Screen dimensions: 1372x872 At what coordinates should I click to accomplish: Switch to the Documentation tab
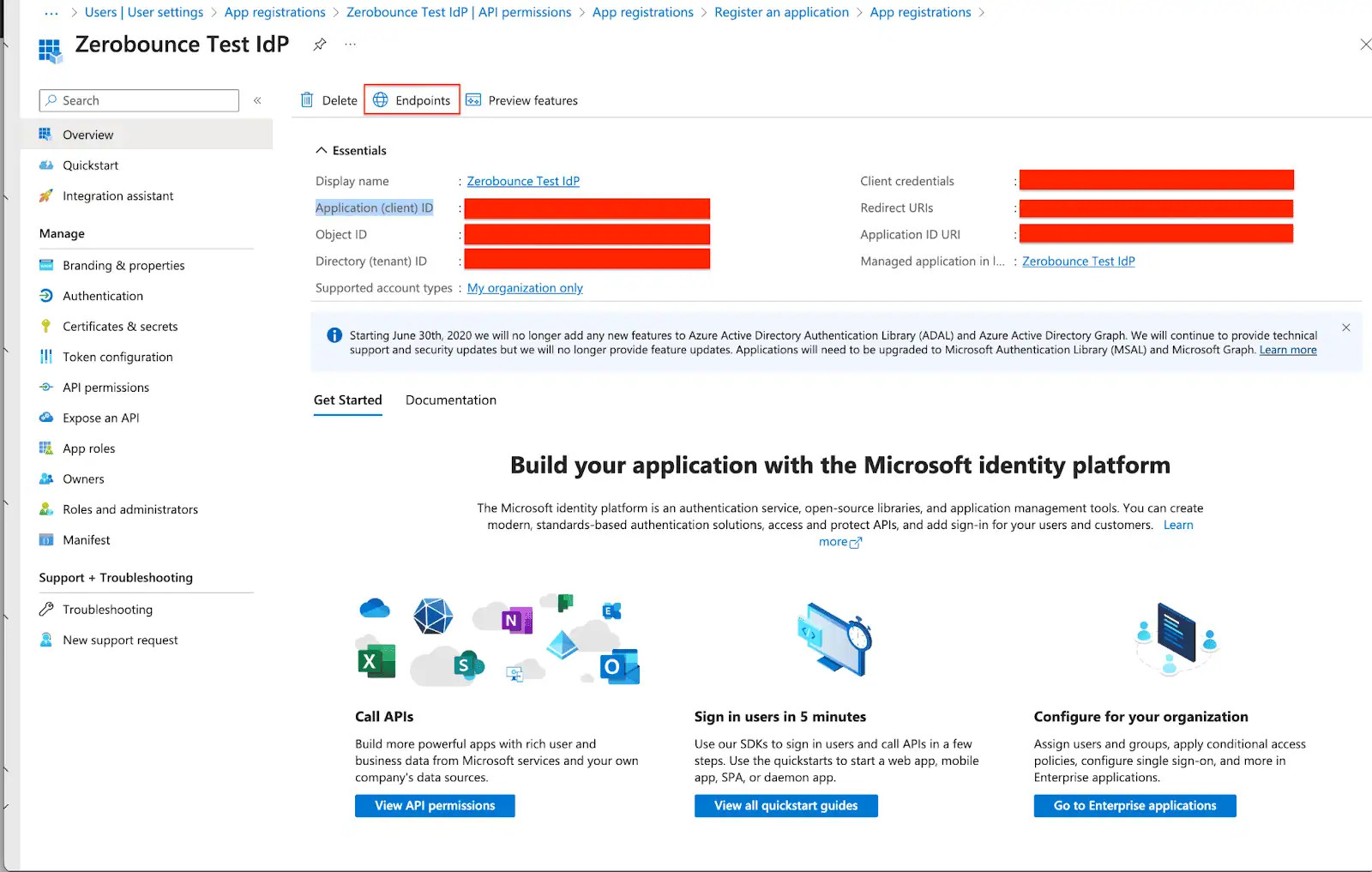point(450,400)
